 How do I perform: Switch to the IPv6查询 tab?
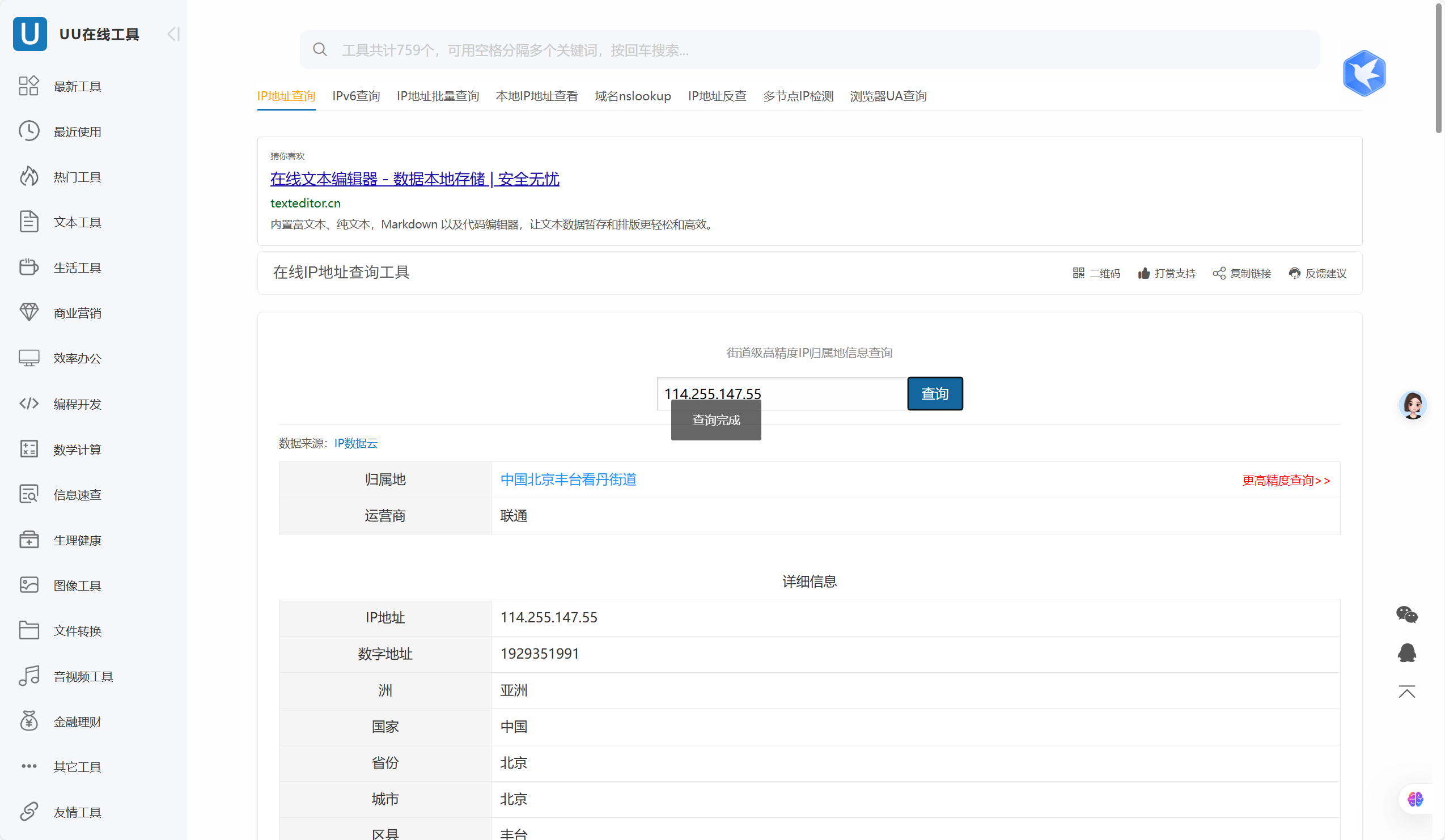click(355, 96)
